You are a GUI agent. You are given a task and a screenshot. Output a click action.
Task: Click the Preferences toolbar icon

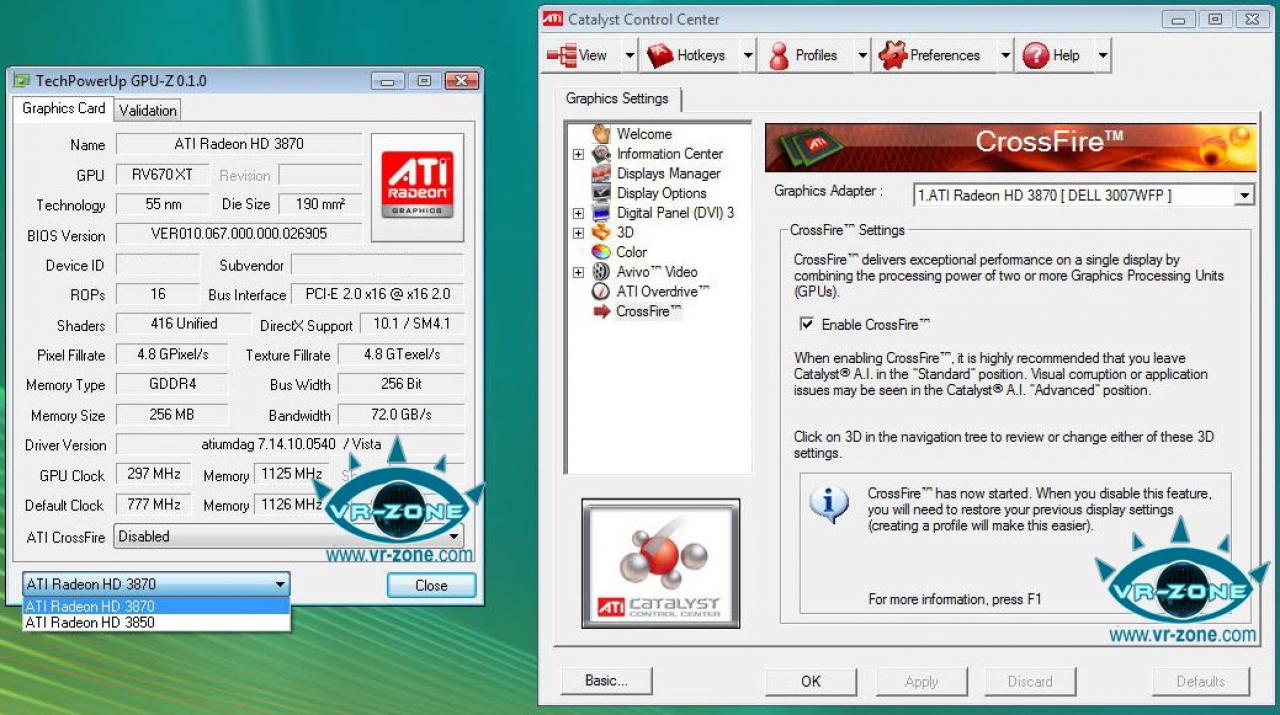(x=892, y=56)
